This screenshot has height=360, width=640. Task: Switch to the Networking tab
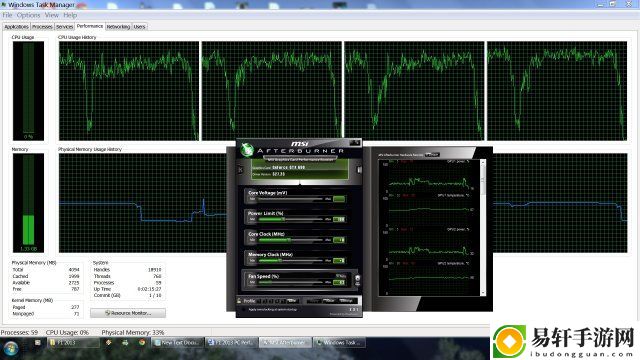(118, 27)
